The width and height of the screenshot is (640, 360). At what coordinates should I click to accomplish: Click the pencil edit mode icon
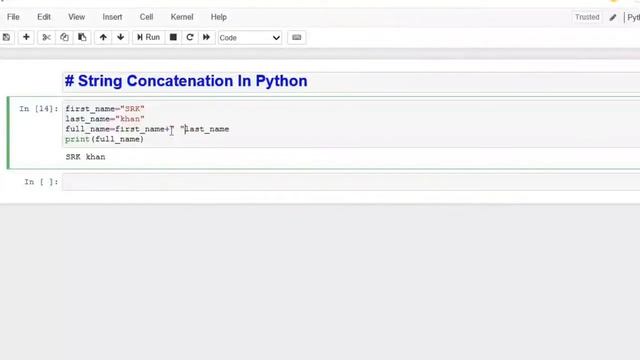coord(613,17)
